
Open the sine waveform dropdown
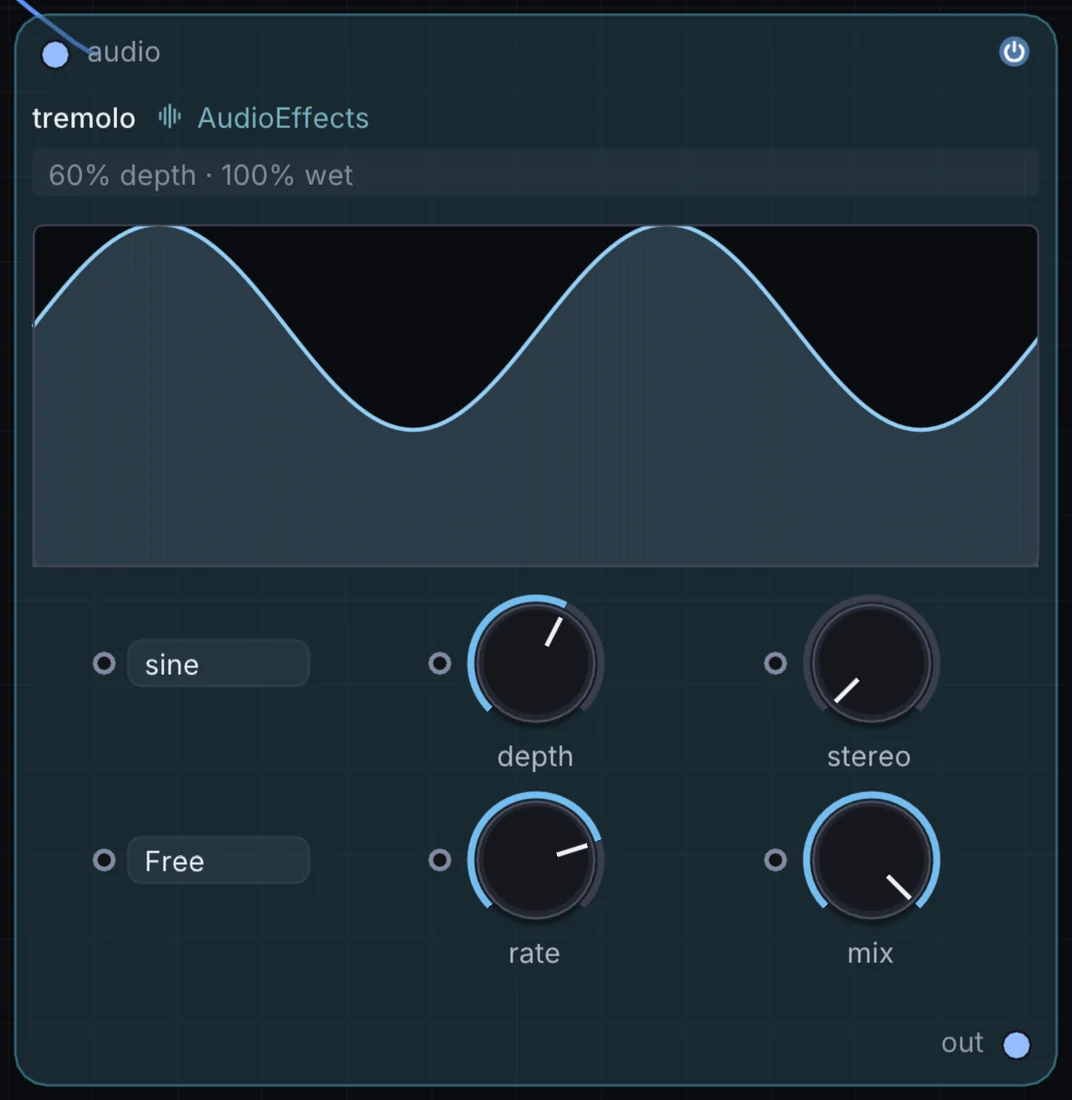(x=218, y=663)
